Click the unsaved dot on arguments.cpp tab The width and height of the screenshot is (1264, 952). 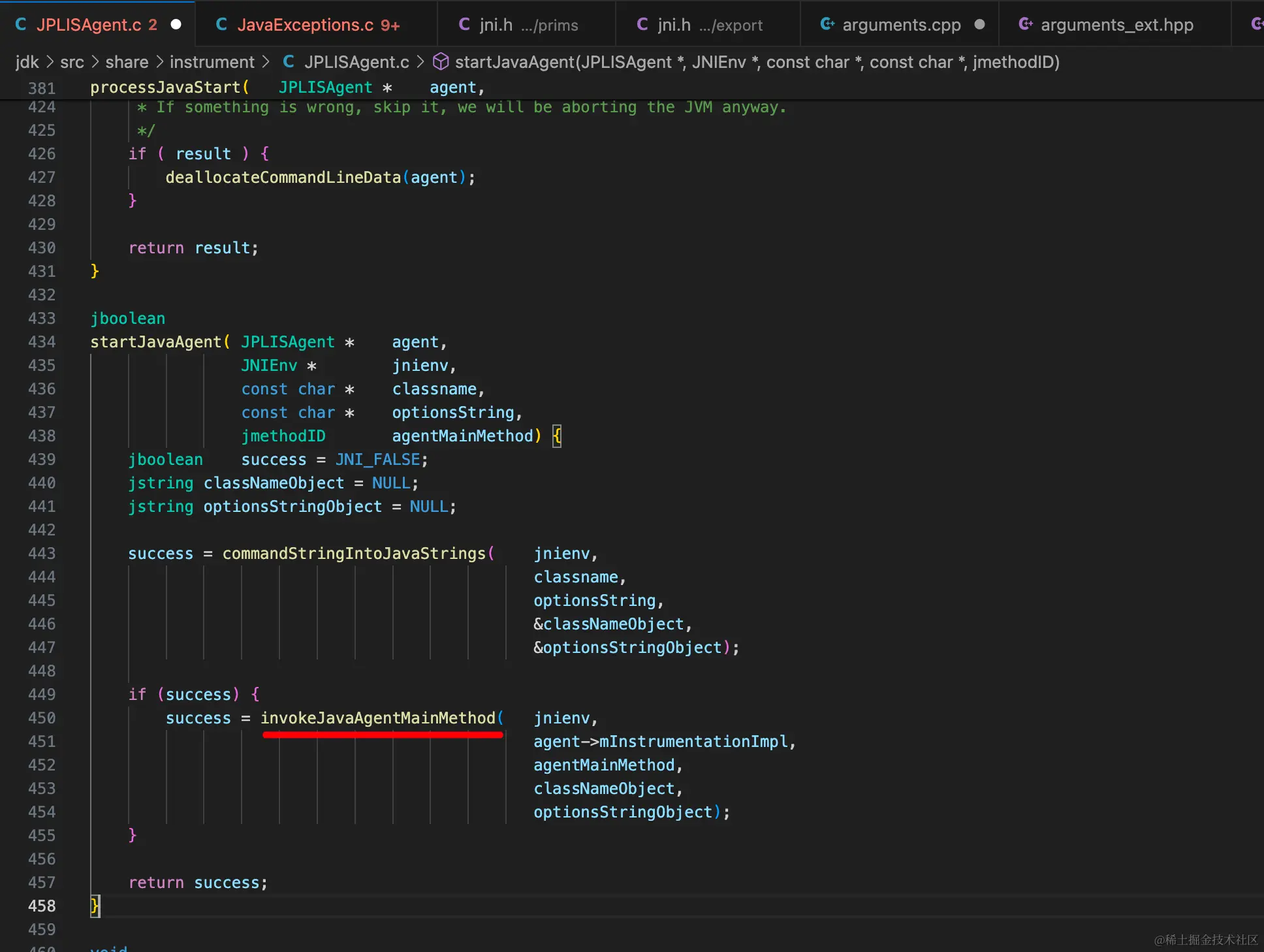click(x=979, y=25)
